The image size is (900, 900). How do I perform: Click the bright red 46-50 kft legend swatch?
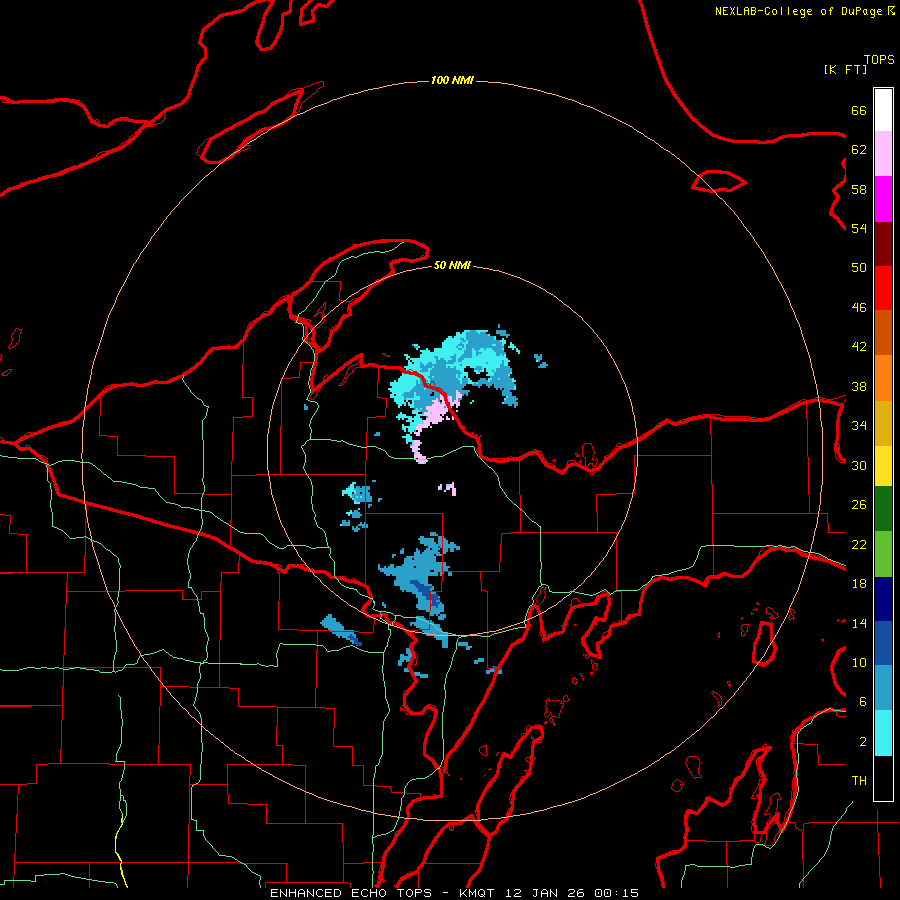tap(883, 288)
